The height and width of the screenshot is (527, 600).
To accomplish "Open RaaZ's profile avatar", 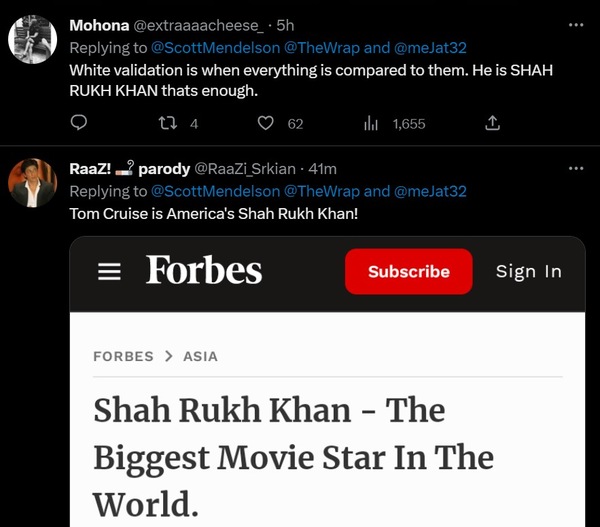I will point(32,183).
